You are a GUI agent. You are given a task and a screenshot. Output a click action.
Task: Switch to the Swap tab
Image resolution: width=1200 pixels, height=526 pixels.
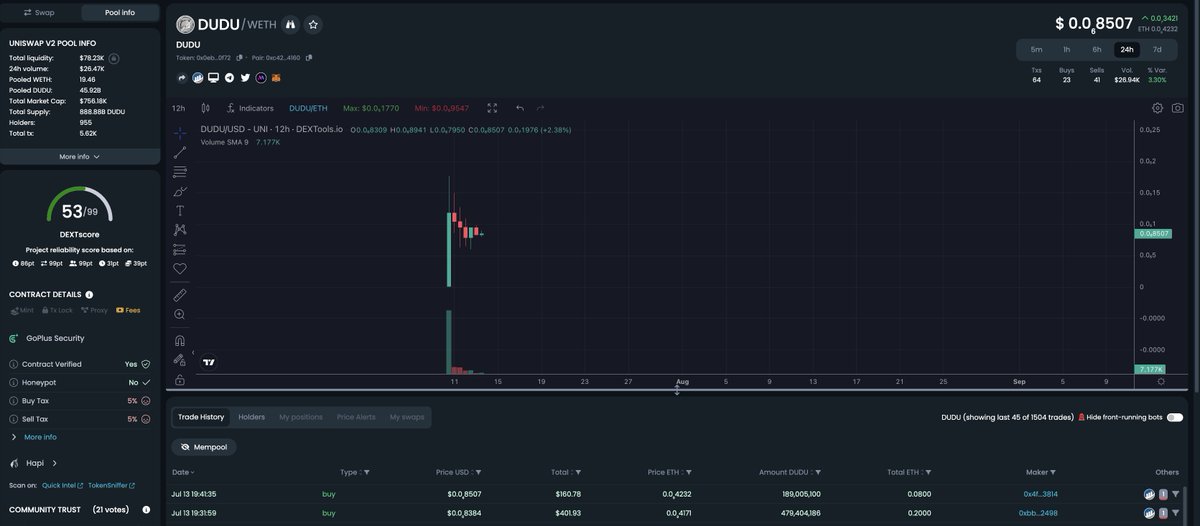pyautogui.click(x=39, y=13)
